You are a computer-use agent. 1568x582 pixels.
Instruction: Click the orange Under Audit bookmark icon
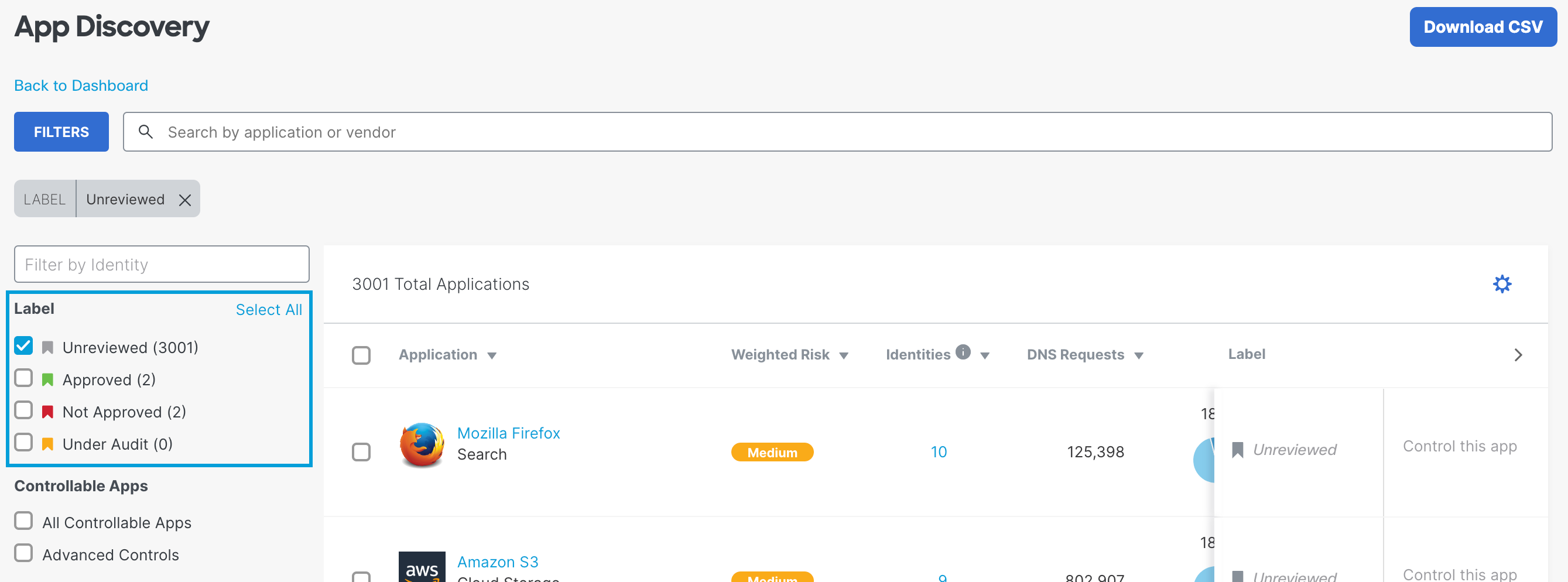(x=47, y=444)
